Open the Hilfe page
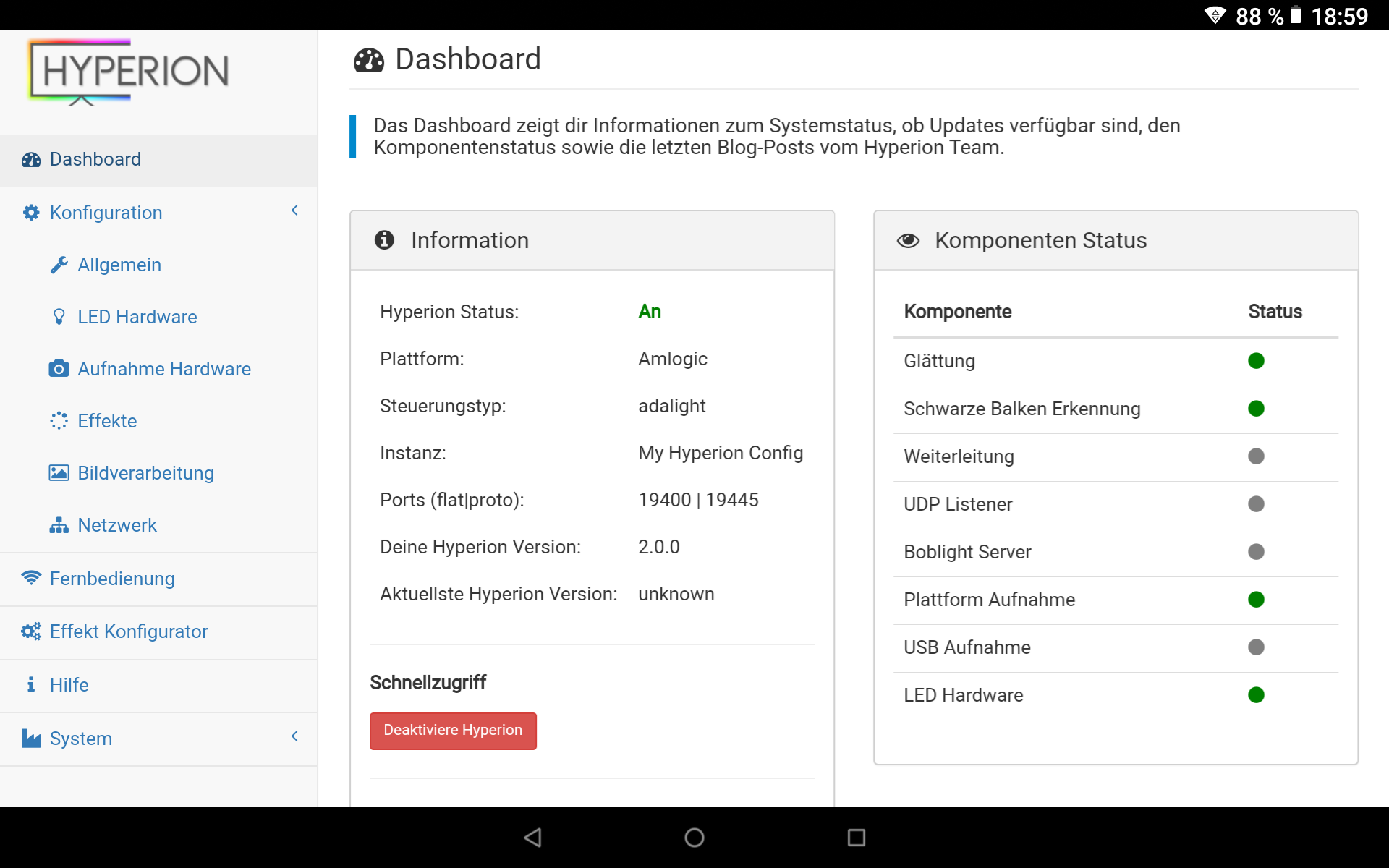 (158, 685)
